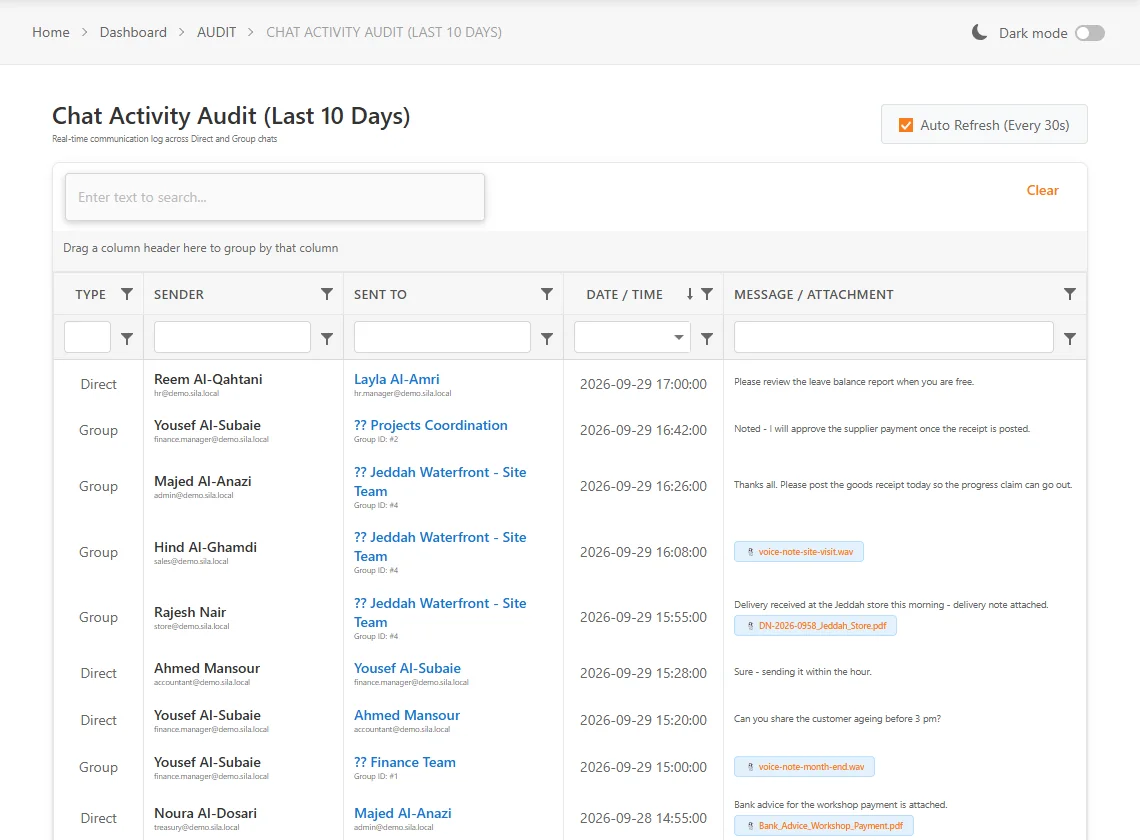
Task: Open Jeddah Waterfront link in Majed Al-Anazi row
Action: point(440,481)
